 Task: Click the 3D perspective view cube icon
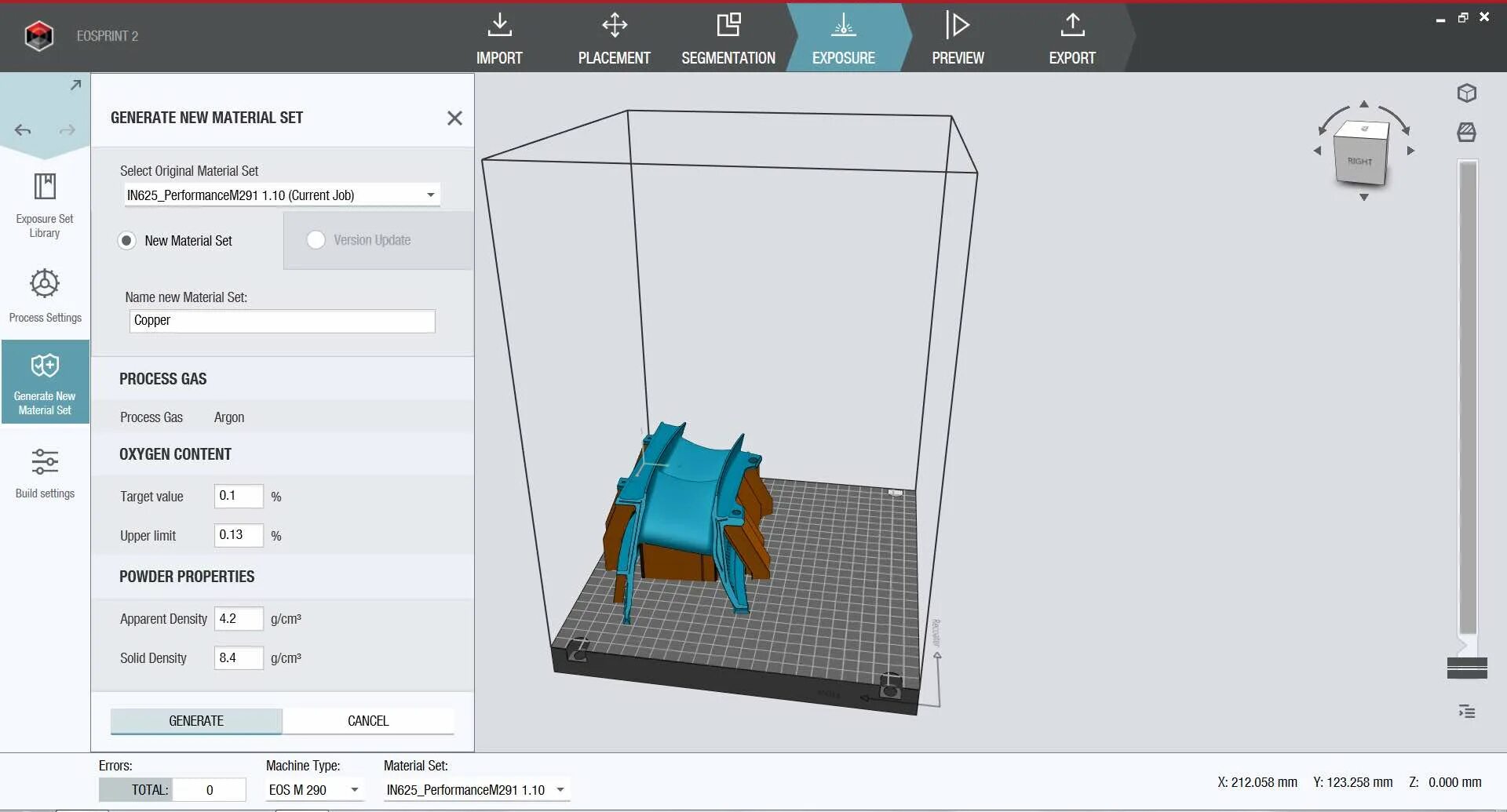point(1467,93)
